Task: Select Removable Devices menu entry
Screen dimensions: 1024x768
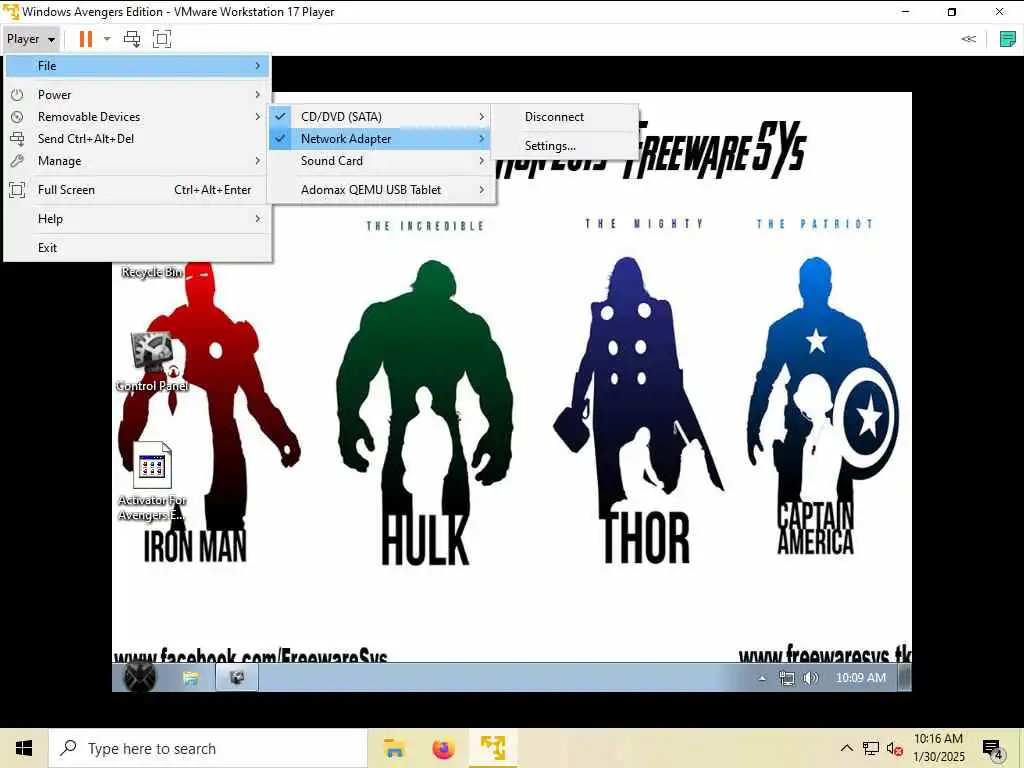Action: (138, 117)
